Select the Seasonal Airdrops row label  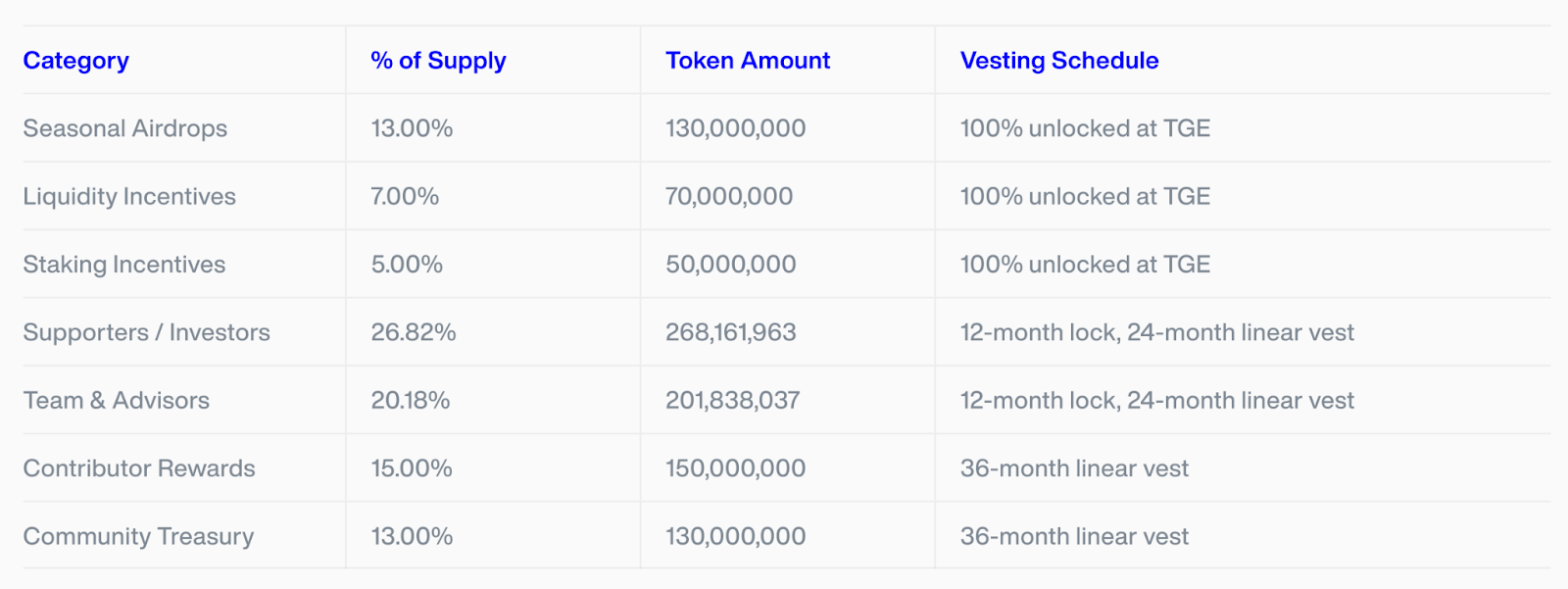[125, 128]
